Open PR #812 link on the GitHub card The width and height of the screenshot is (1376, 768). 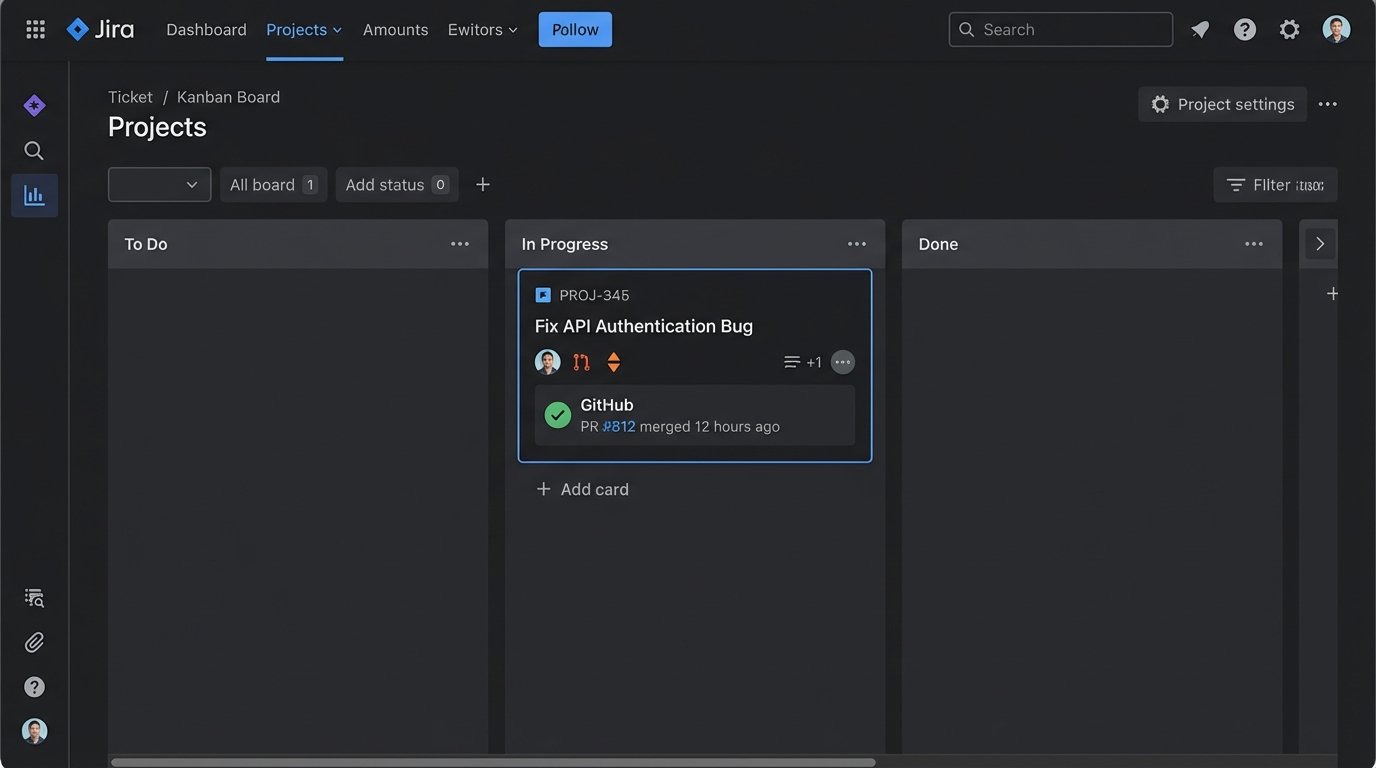tap(618, 426)
